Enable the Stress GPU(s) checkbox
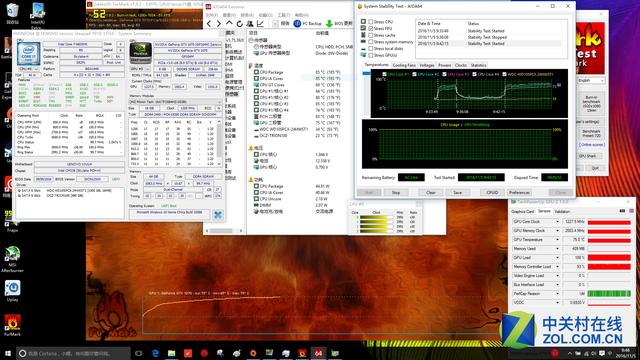This screenshot has width=640, height=360. [x=371, y=55]
